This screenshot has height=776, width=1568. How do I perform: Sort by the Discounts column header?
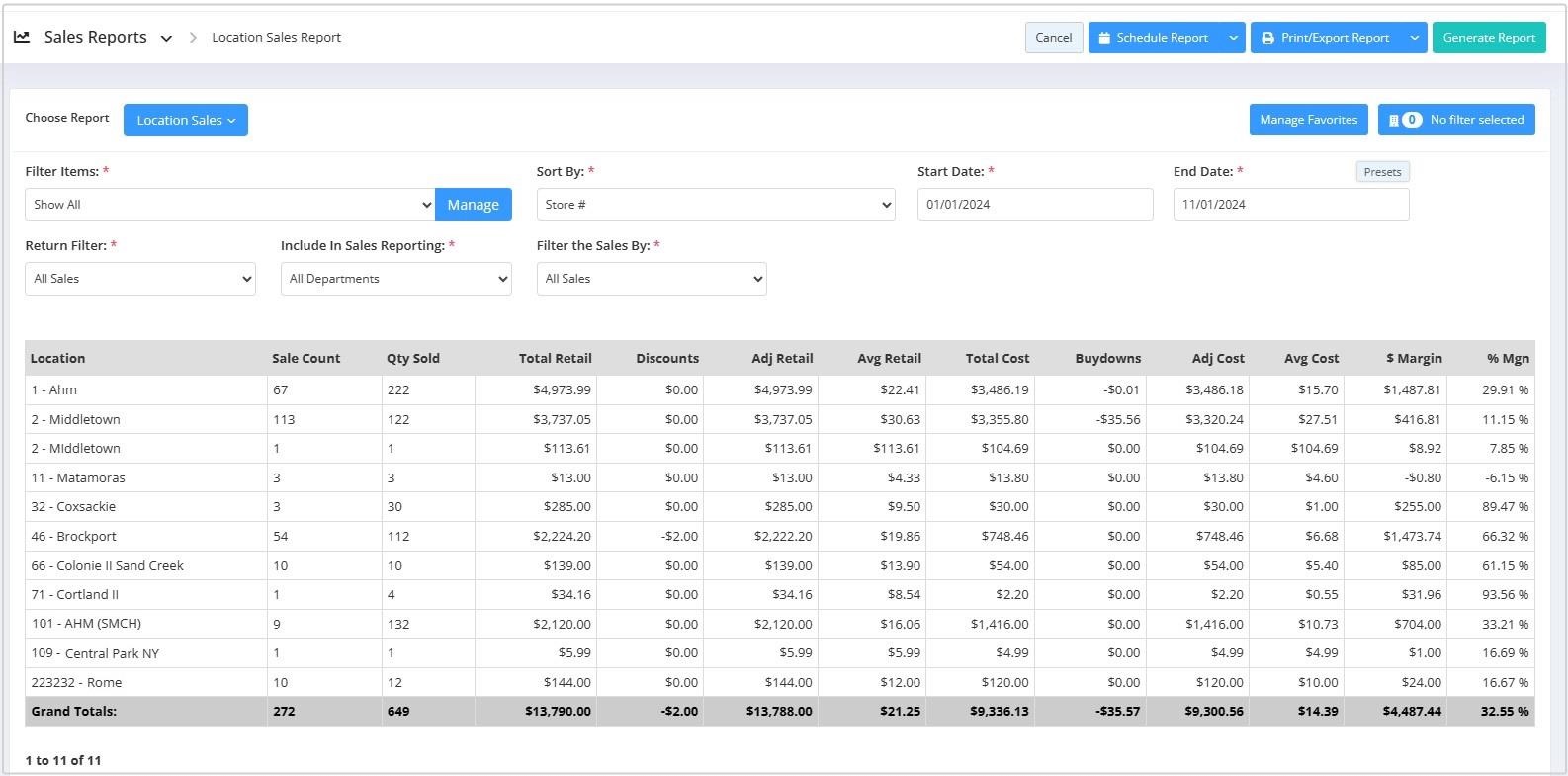point(667,358)
